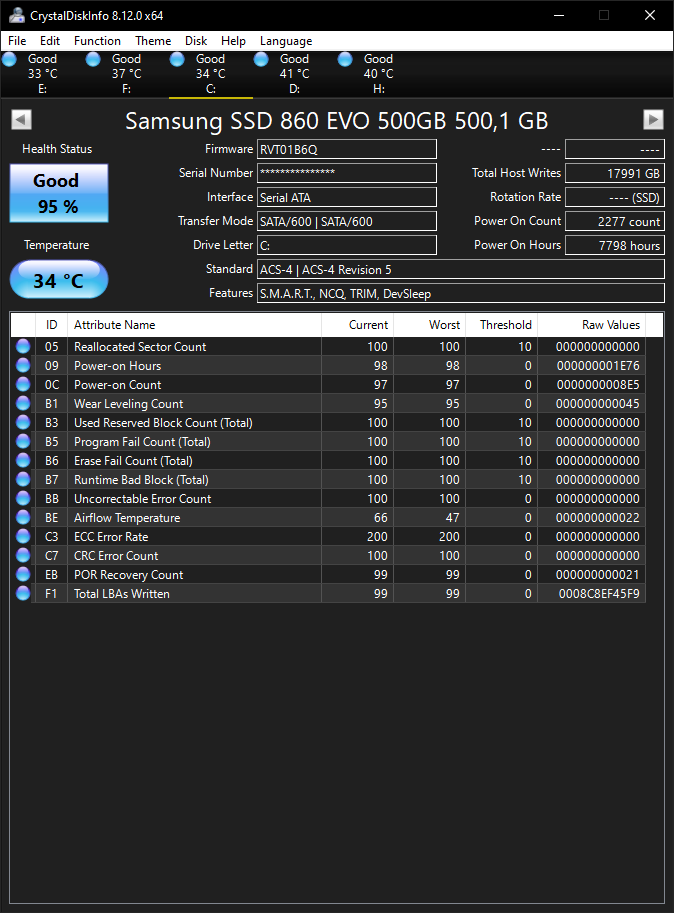Click the 34 °C temperature button
This screenshot has height=913, width=674.
[59, 279]
